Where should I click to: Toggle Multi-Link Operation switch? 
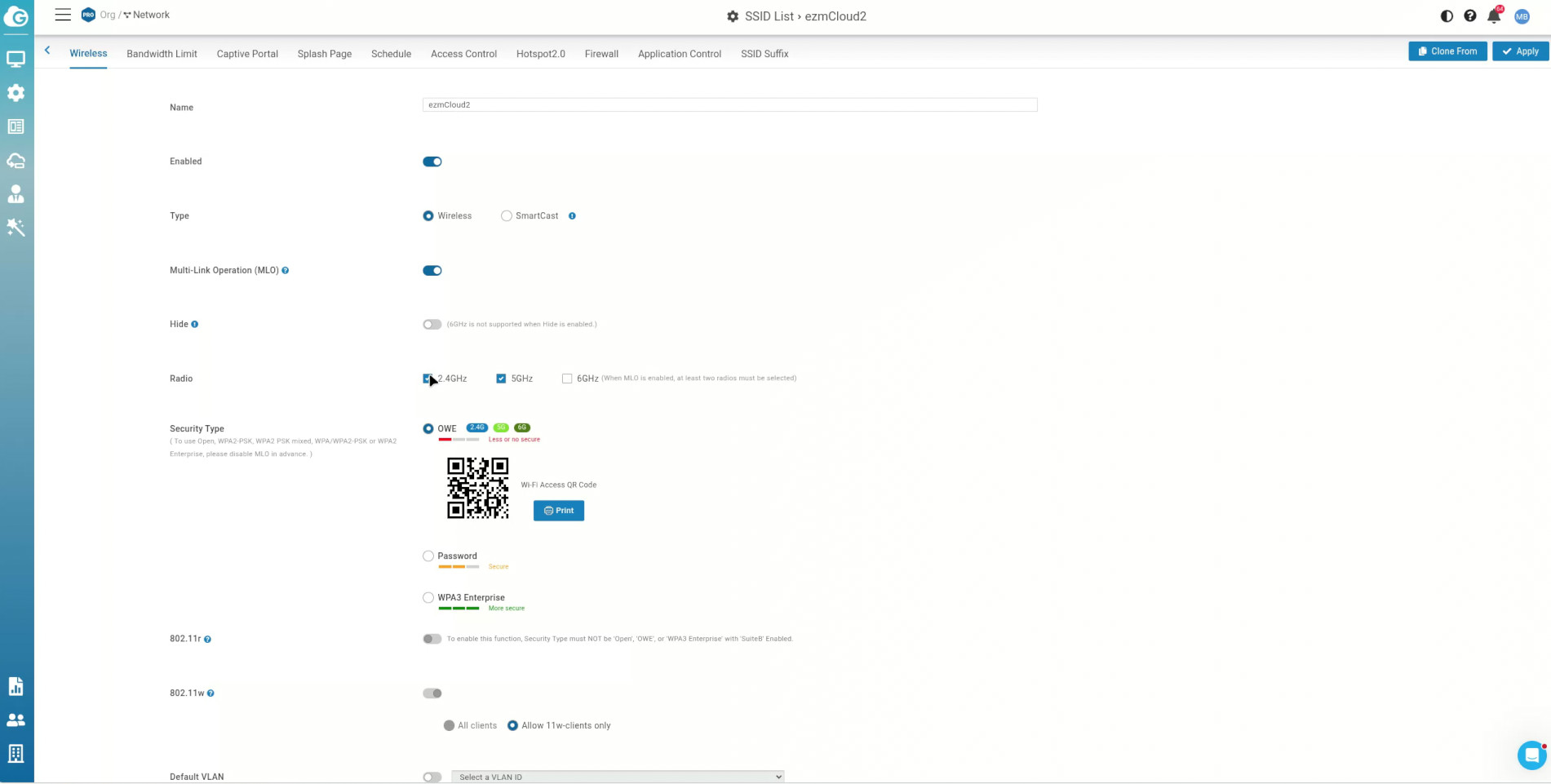point(432,271)
